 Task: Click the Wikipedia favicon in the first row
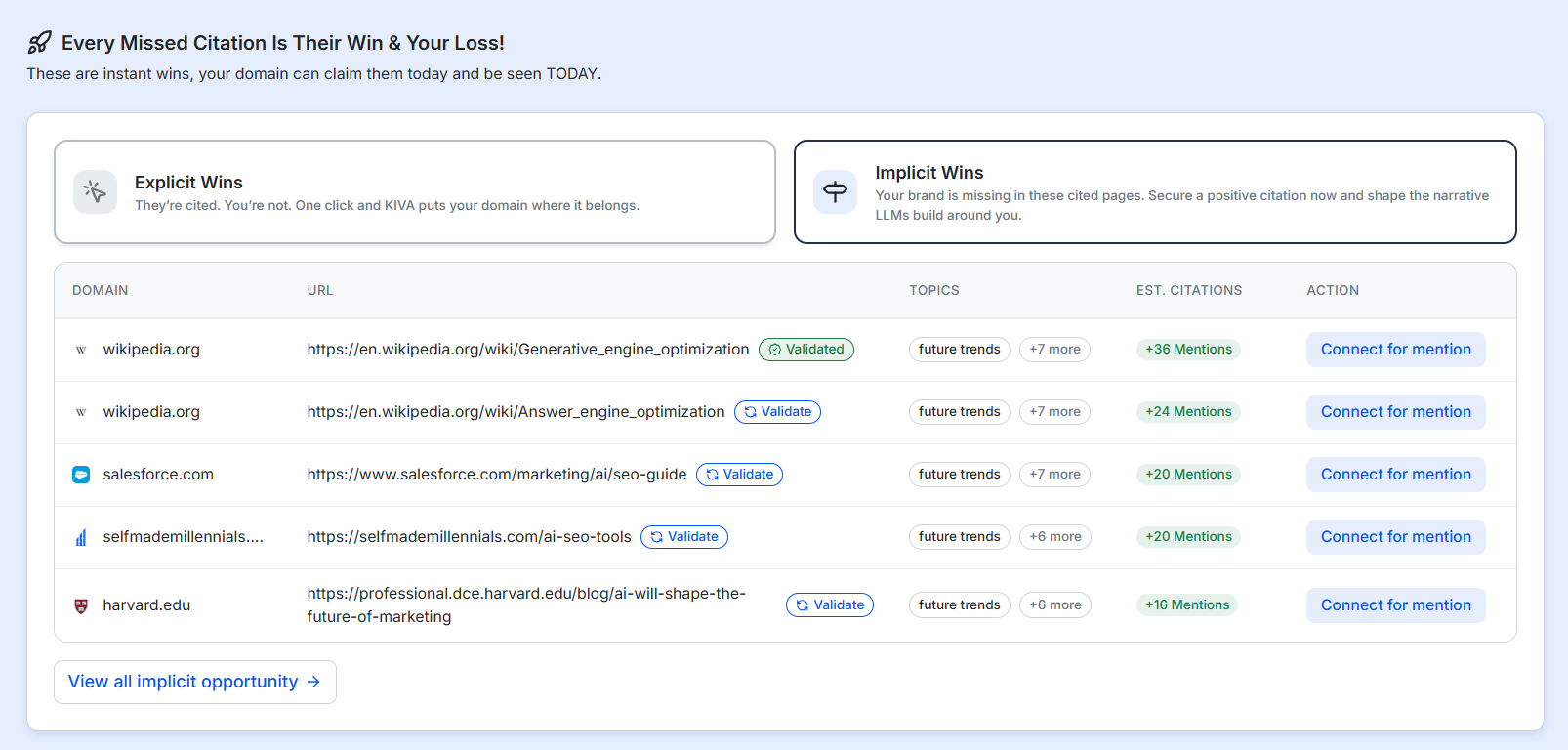pyautogui.click(x=81, y=350)
